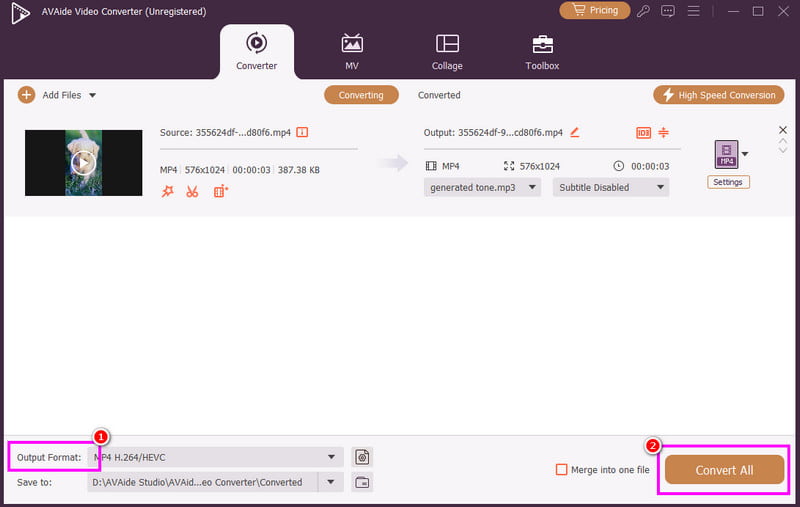Click the Save to path field
Viewport: 800px width, 507px height.
coord(203,482)
